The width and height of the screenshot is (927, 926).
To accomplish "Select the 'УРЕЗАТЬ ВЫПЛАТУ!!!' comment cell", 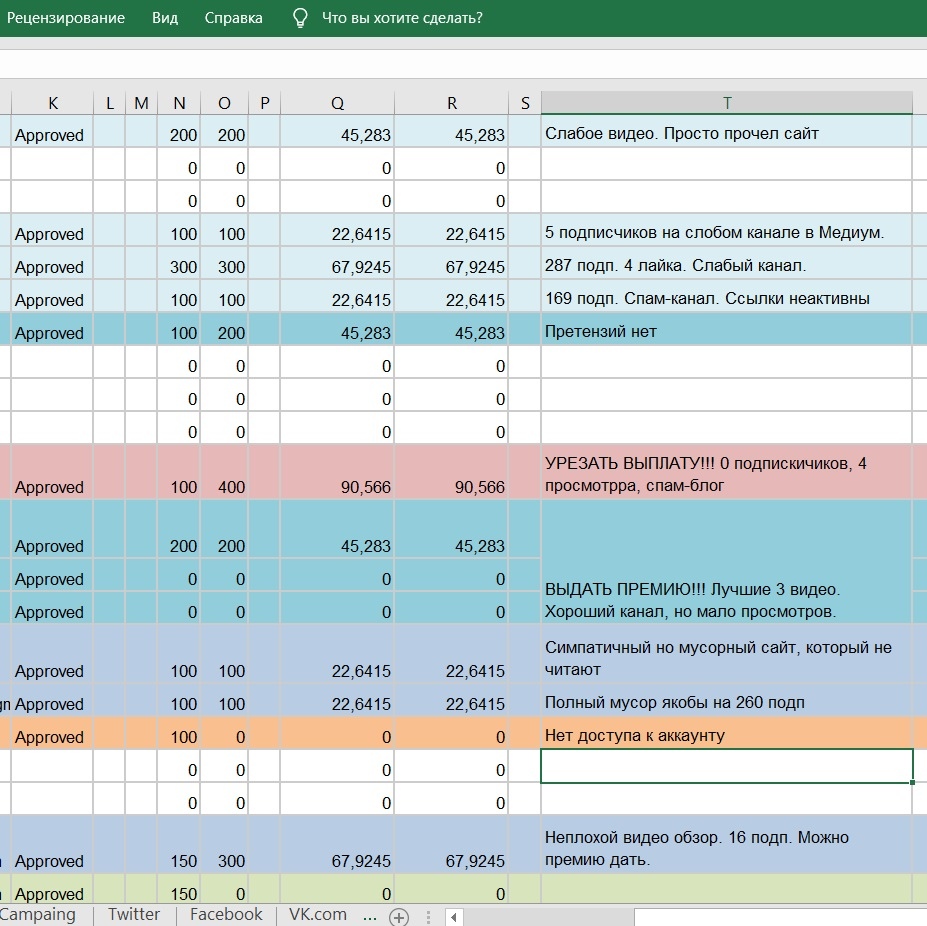I will pyautogui.click(x=727, y=472).
